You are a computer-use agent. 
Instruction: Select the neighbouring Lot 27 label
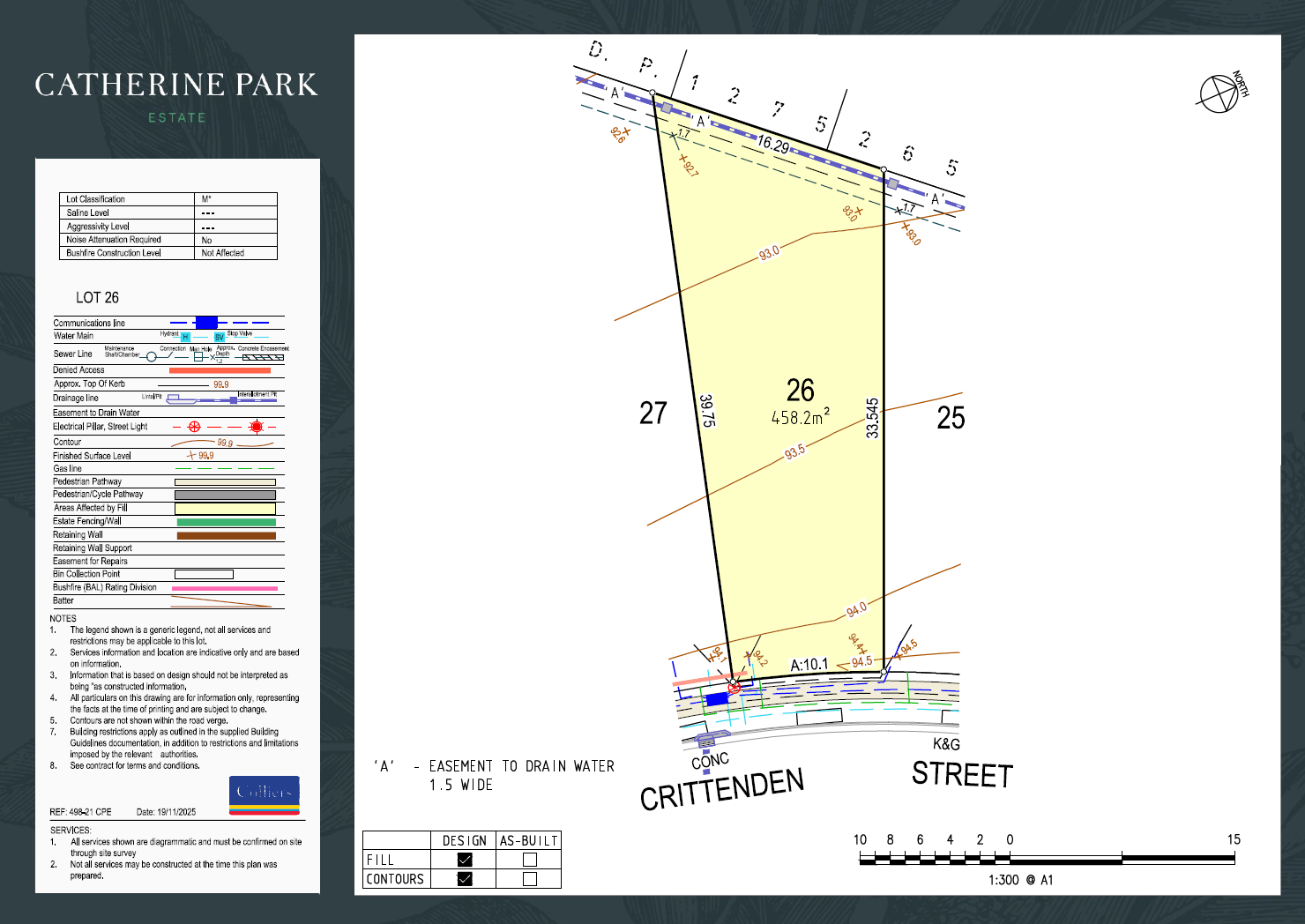652,413
